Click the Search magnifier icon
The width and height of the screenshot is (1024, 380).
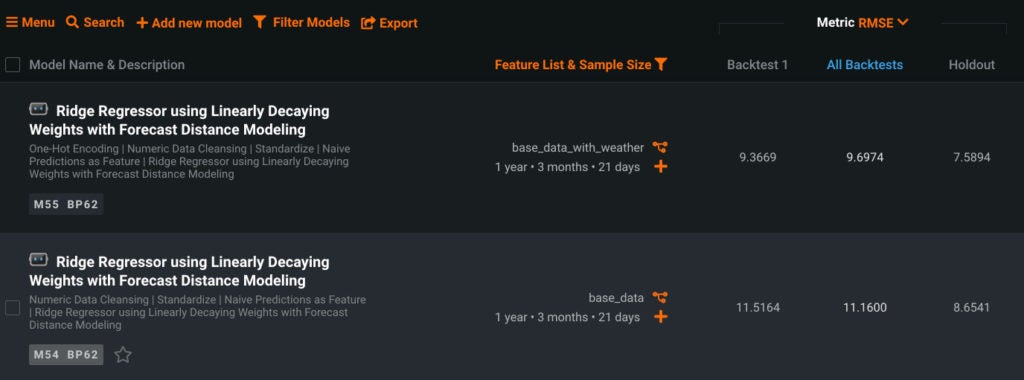point(72,22)
